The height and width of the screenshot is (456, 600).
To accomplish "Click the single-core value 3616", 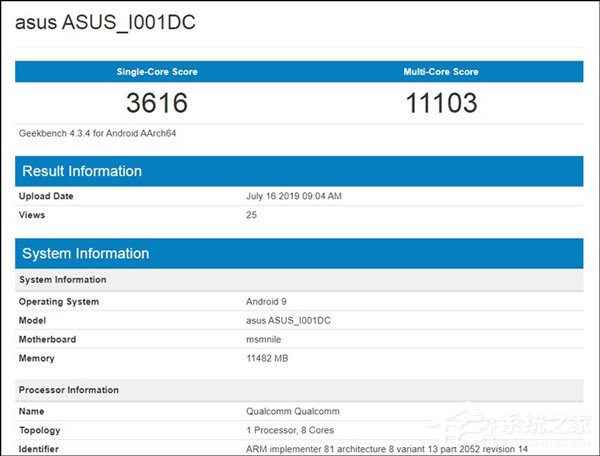I will coord(157,103).
